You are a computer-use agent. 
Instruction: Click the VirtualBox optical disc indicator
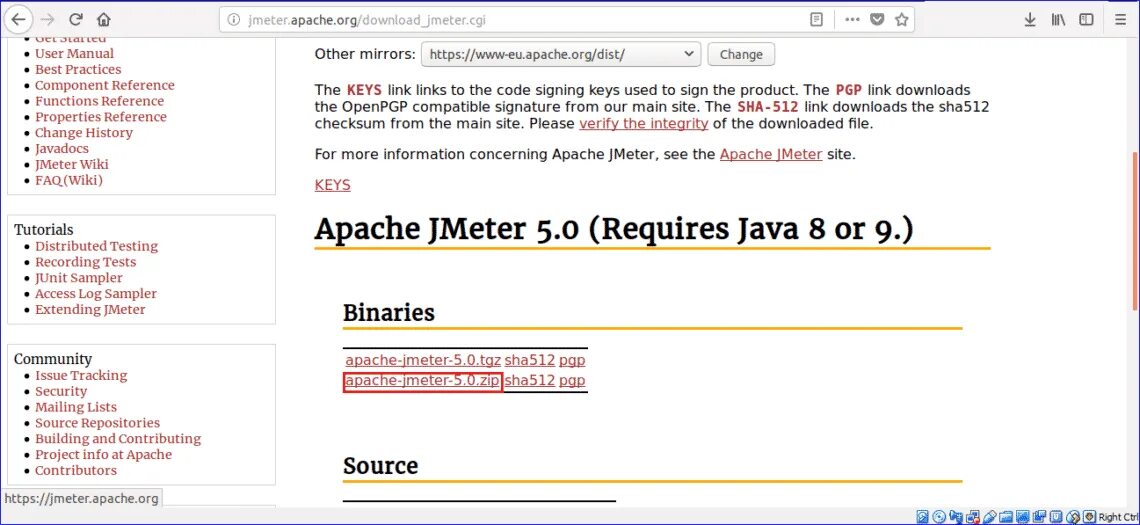tap(939, 517)
